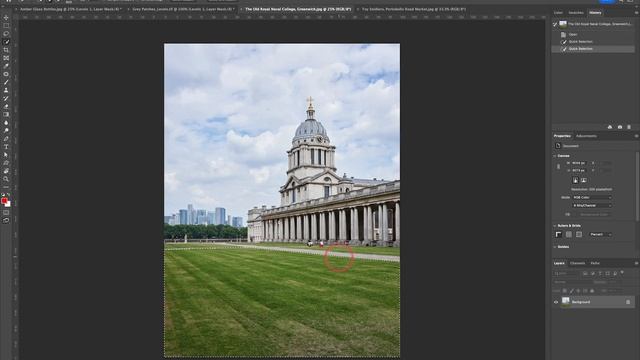Image resolution: width=640 pixels, height=360 pixels.
Task: Select the highlighted Quick Selection history state
Action: pos(593,49)
